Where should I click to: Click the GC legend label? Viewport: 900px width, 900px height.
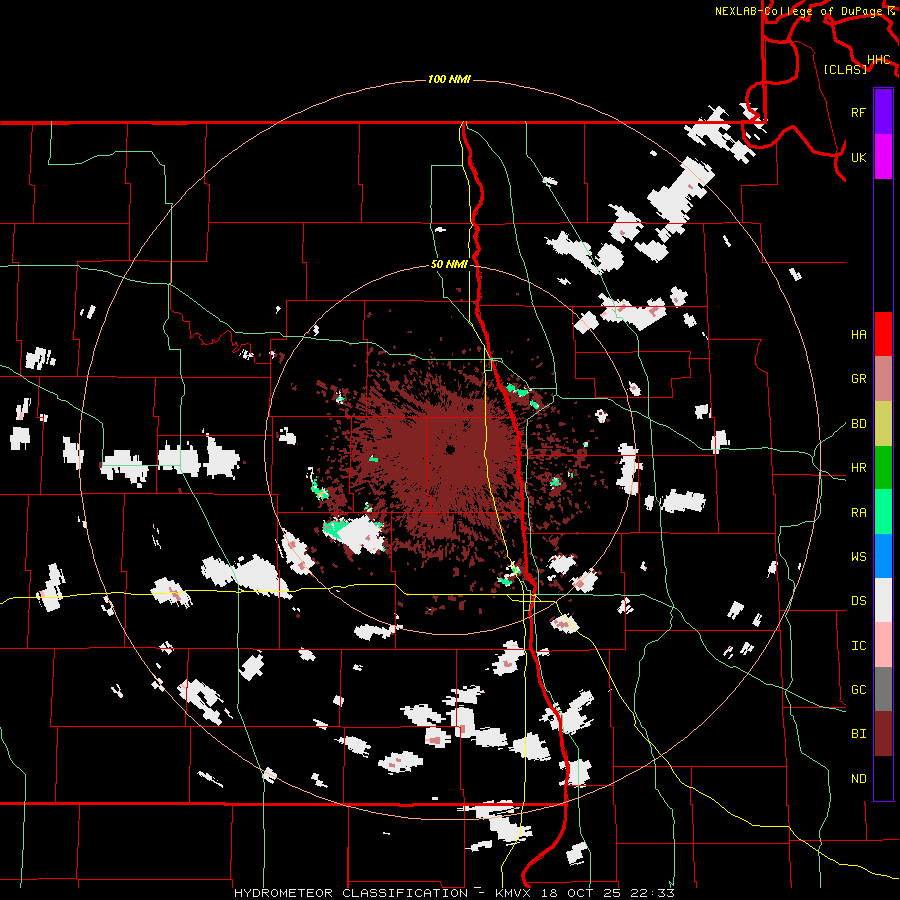pos(858,690)
